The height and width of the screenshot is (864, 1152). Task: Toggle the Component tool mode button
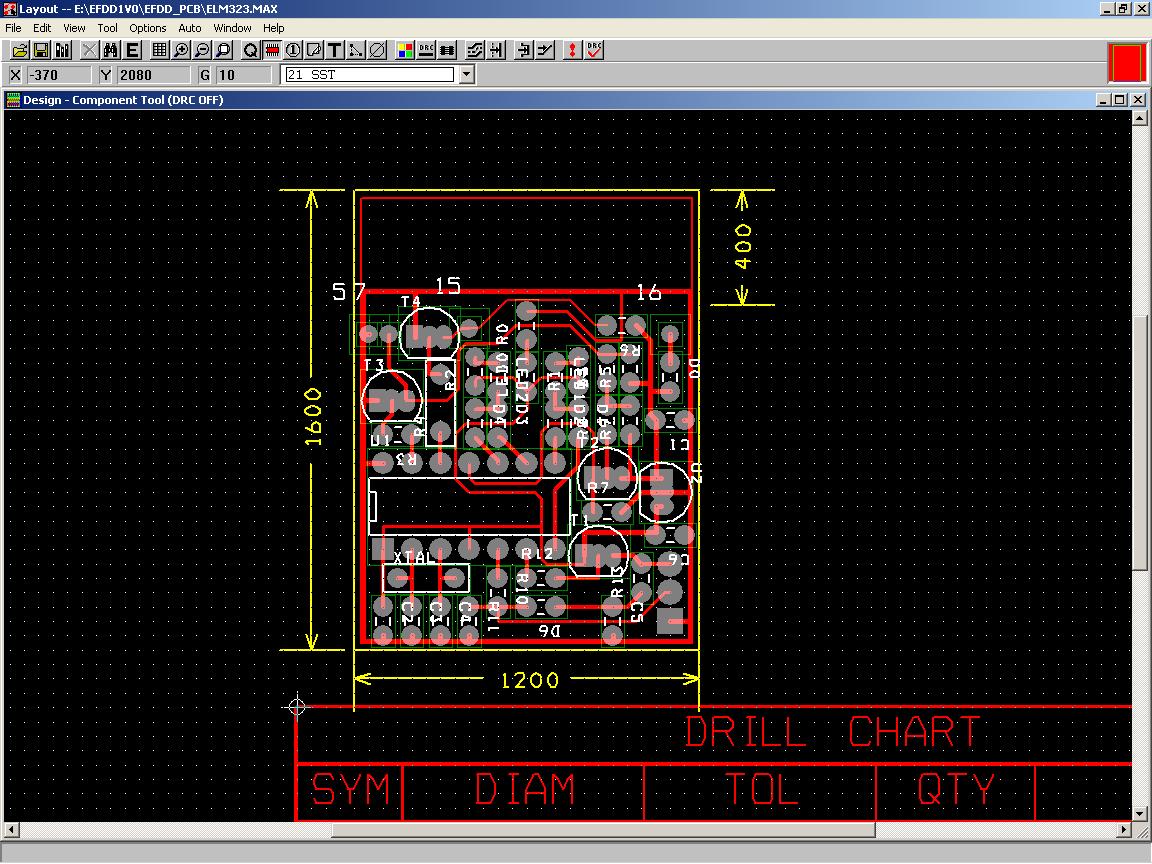[x=272, y=50]
